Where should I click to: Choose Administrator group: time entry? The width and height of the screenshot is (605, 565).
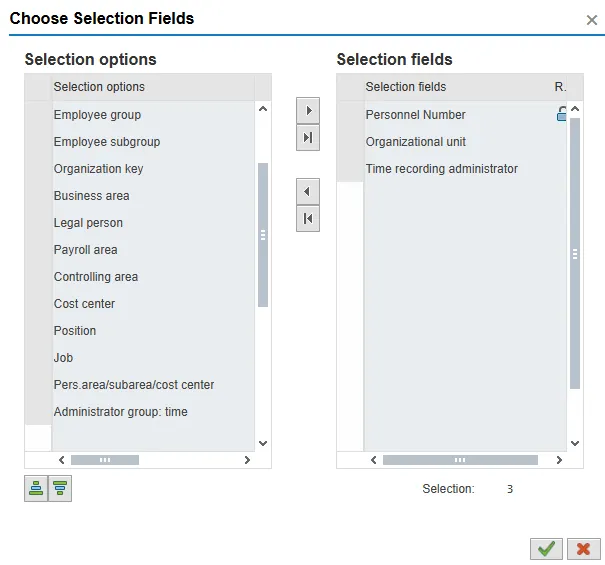coord(120,412)
